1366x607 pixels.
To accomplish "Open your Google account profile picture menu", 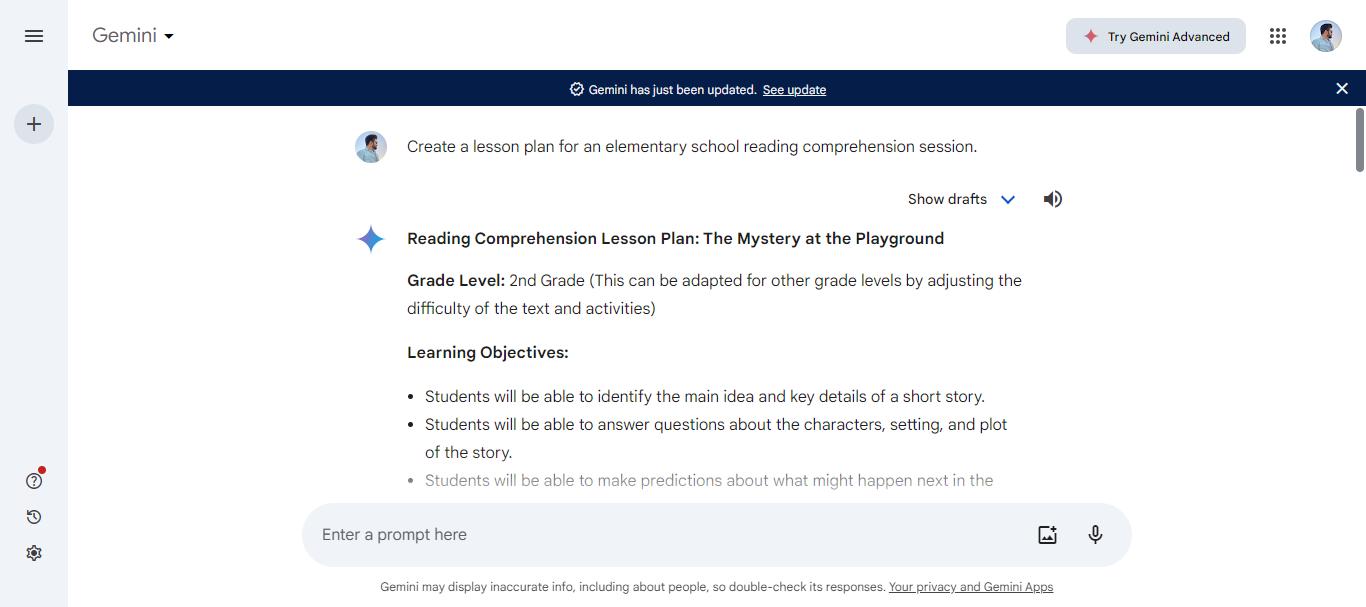I will pyautogui.click(x=1325, y=36).
